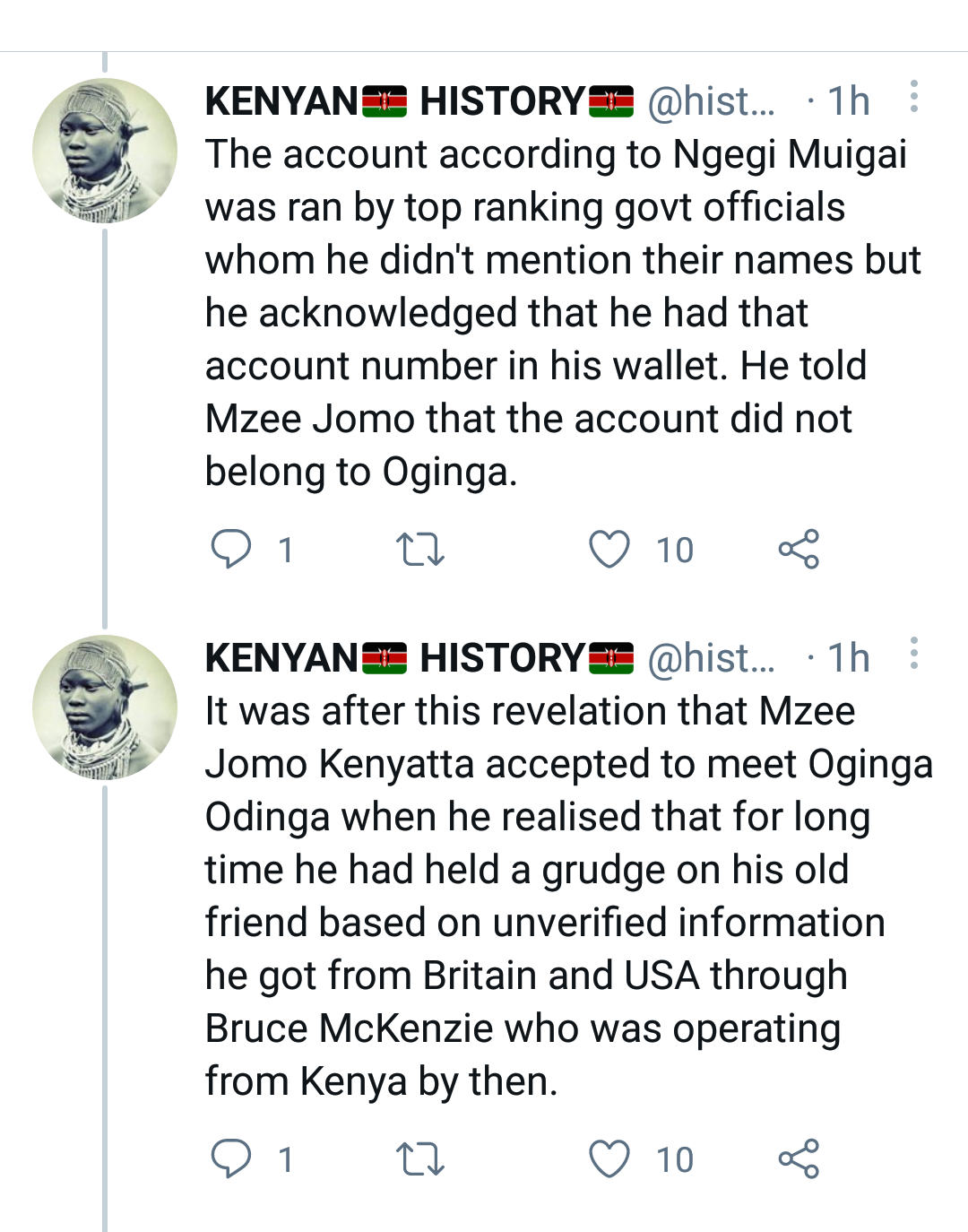Image resolution: width=968 pixels, height=1232 pixels.
Task: Share the Ngegi Muigai account tweet
Action: tap(799, 549)
